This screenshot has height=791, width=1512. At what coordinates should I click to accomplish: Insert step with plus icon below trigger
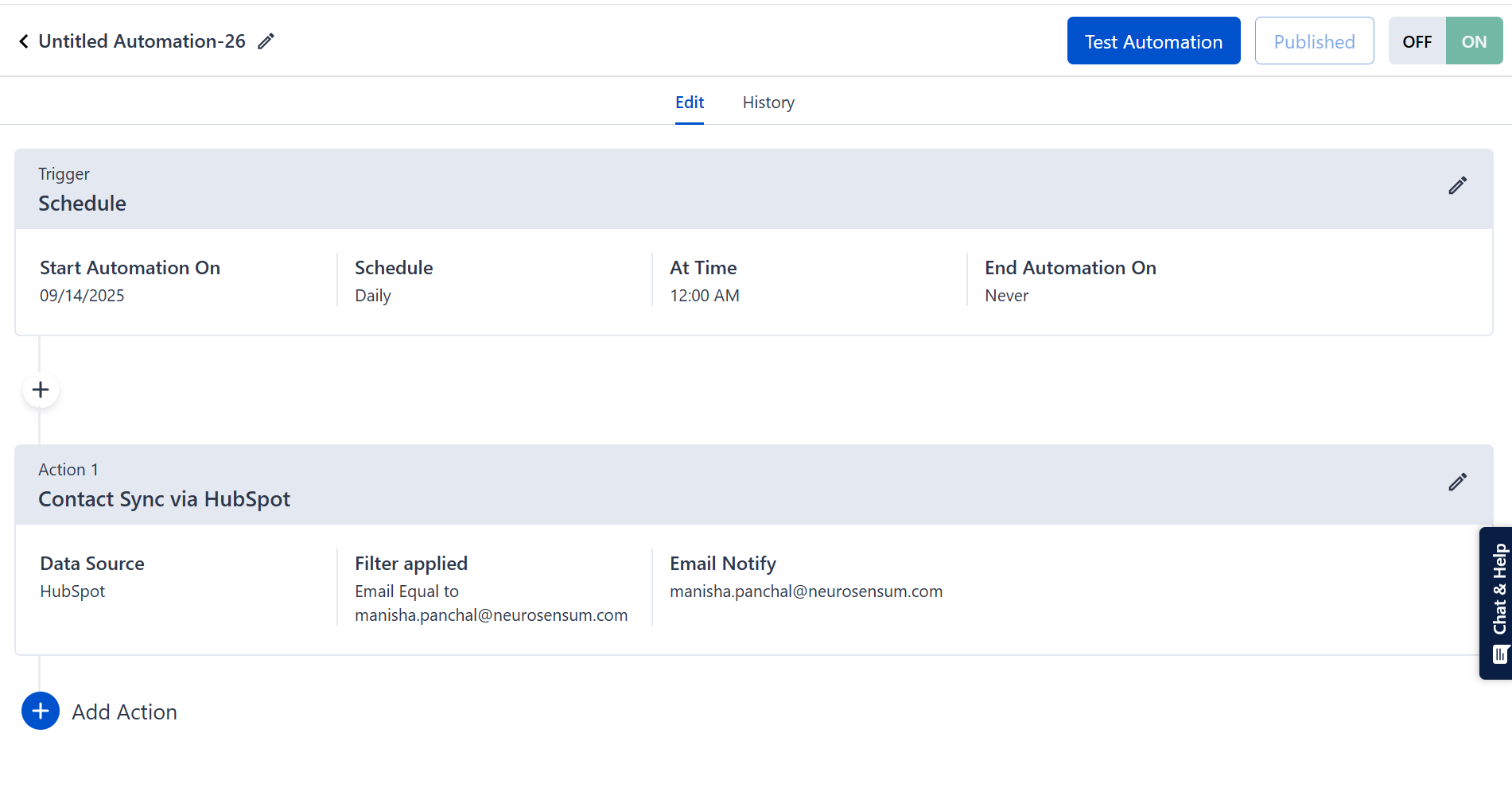click(41, 390)
